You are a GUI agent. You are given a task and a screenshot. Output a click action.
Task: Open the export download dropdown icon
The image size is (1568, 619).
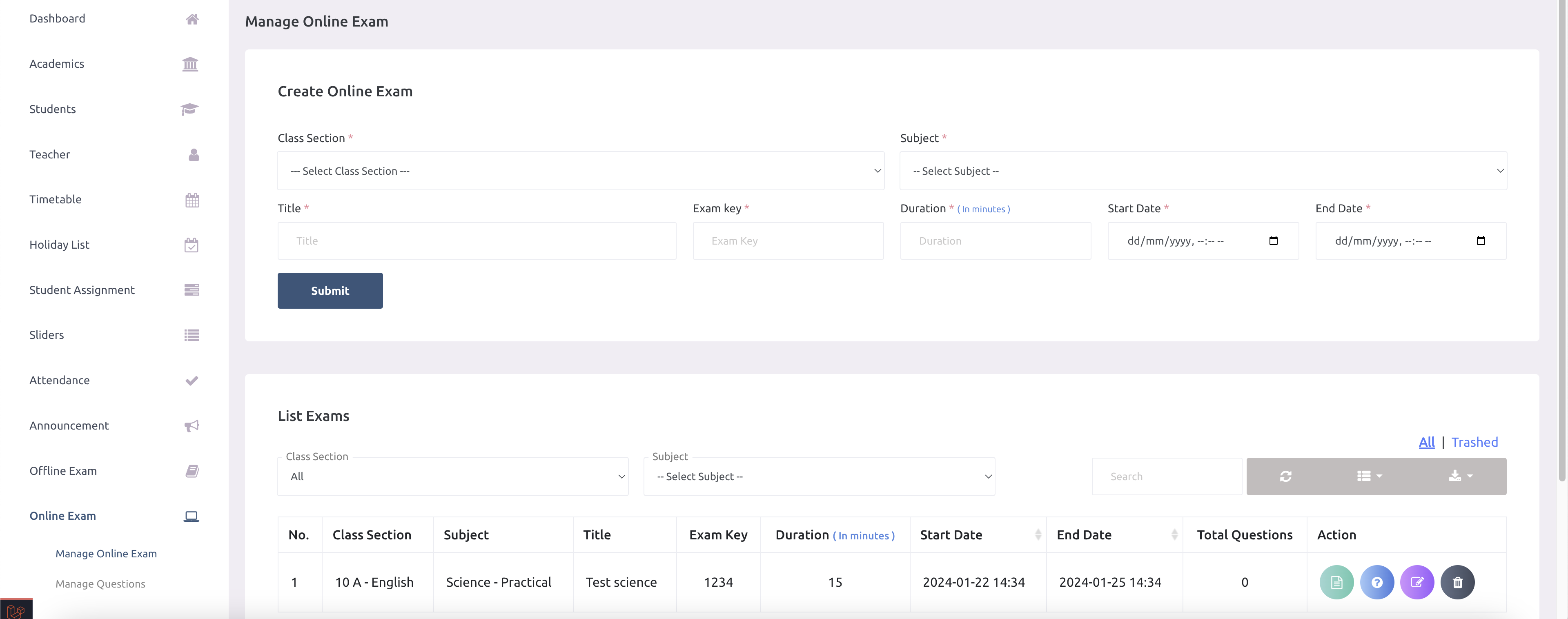tap(1460, 476)
